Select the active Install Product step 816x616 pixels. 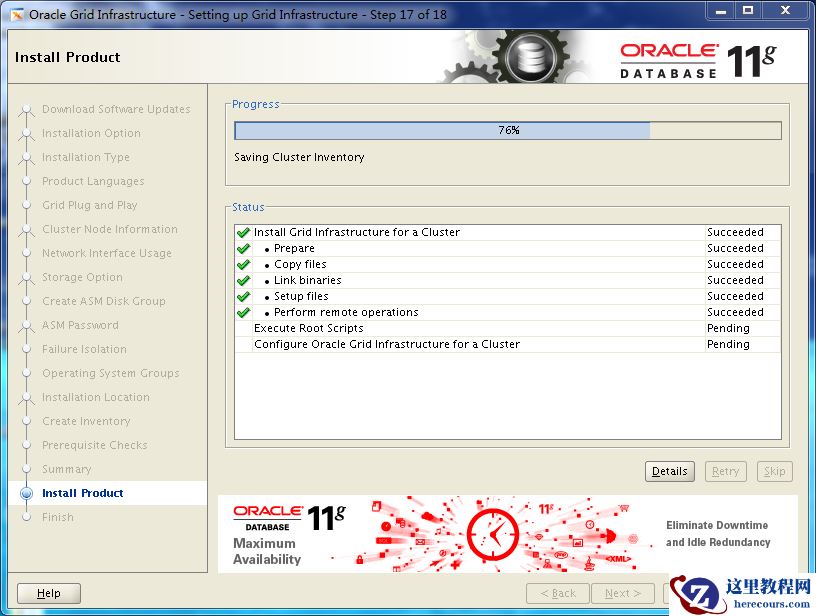coord(83,493)
